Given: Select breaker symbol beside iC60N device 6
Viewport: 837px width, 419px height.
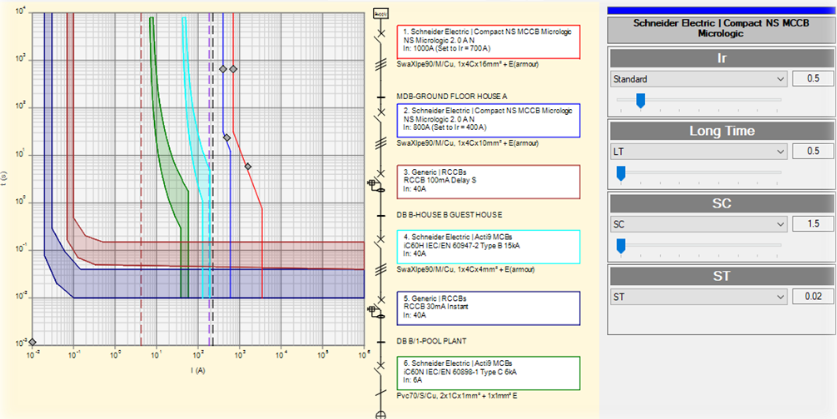Looking at the screenshot, I should tap(381, 367).
